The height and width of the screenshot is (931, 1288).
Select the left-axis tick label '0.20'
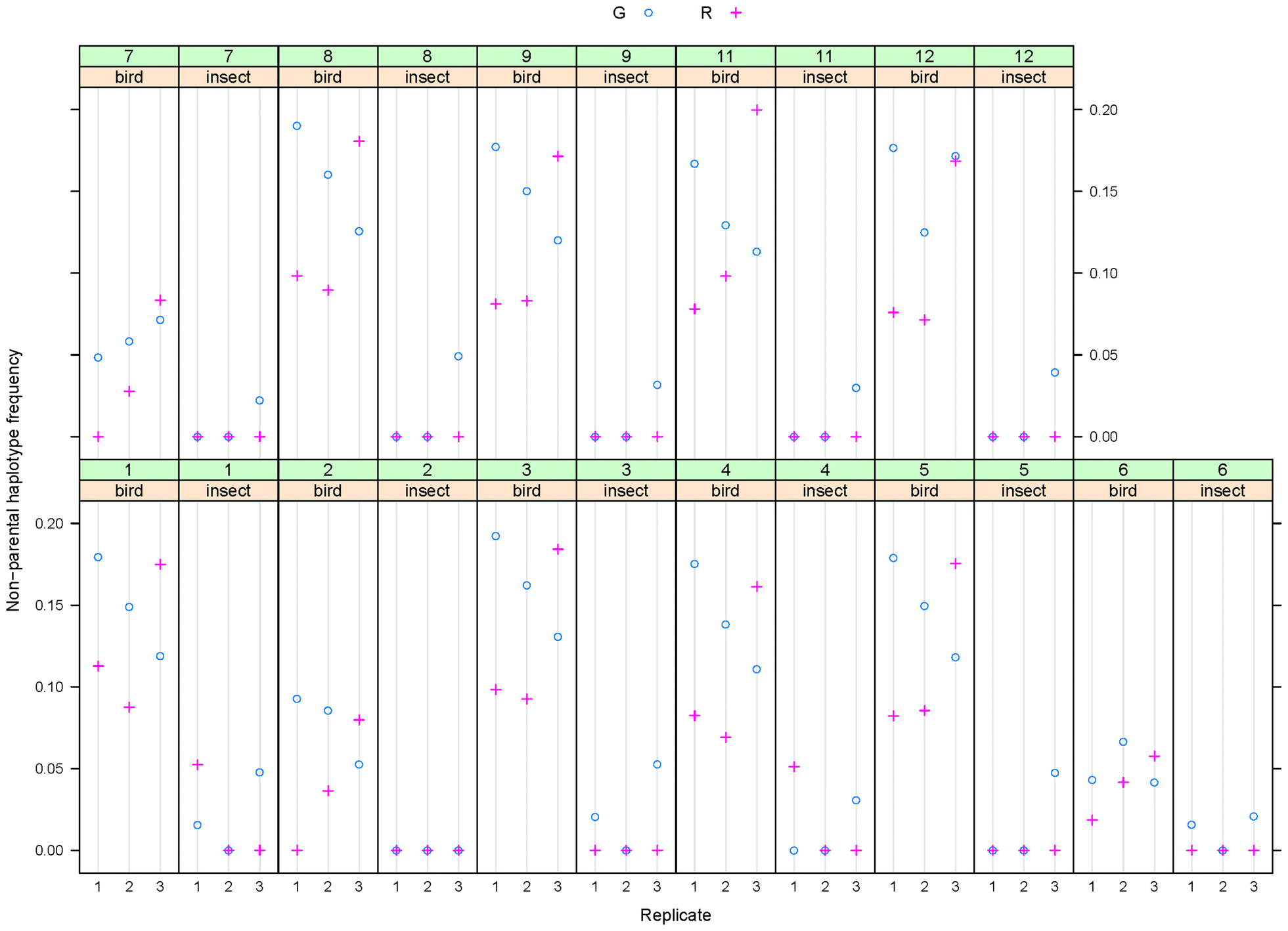(x=50, y=523)
